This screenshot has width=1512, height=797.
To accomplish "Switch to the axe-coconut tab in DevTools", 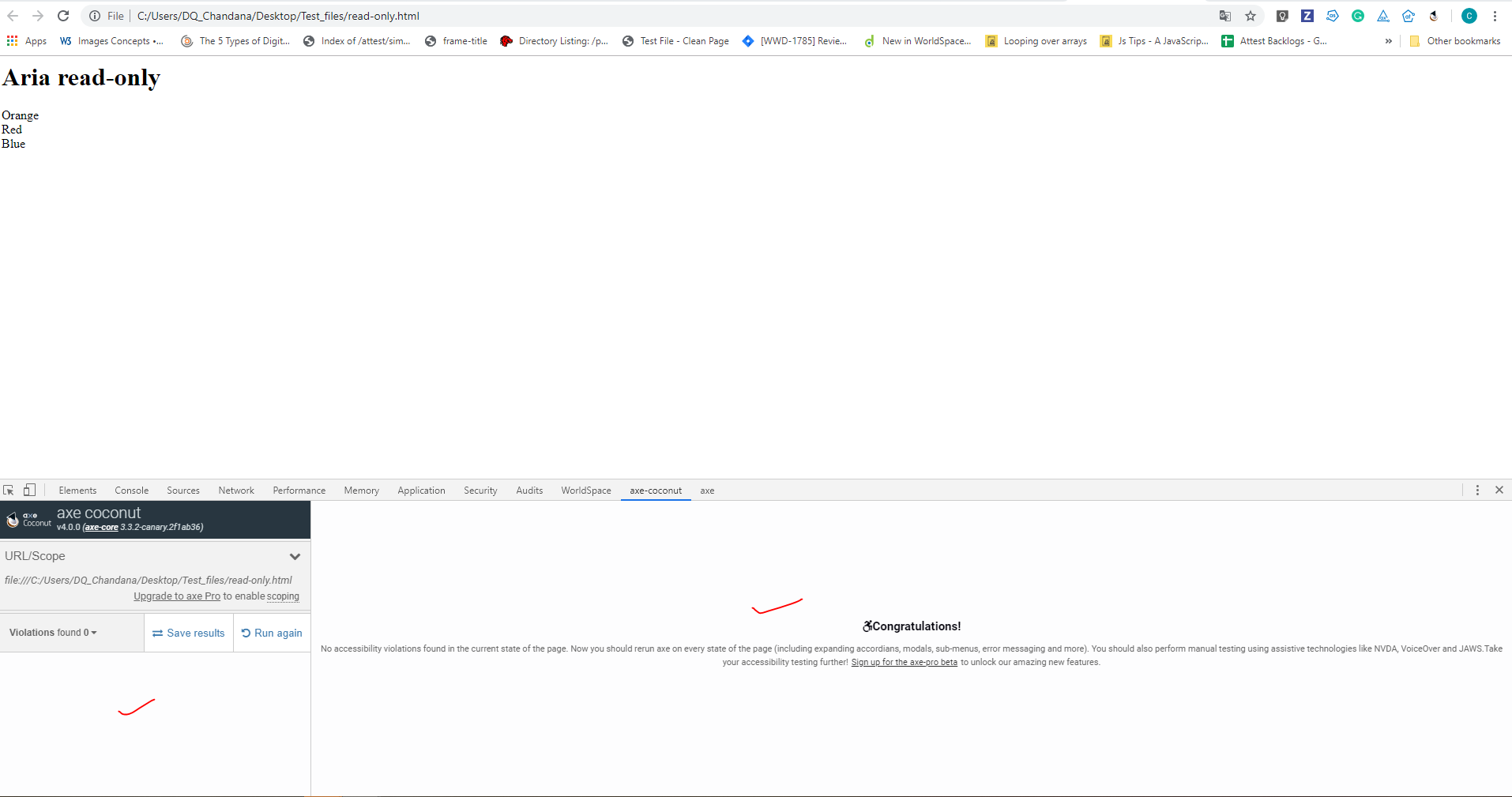I will (x=655, y=490).
